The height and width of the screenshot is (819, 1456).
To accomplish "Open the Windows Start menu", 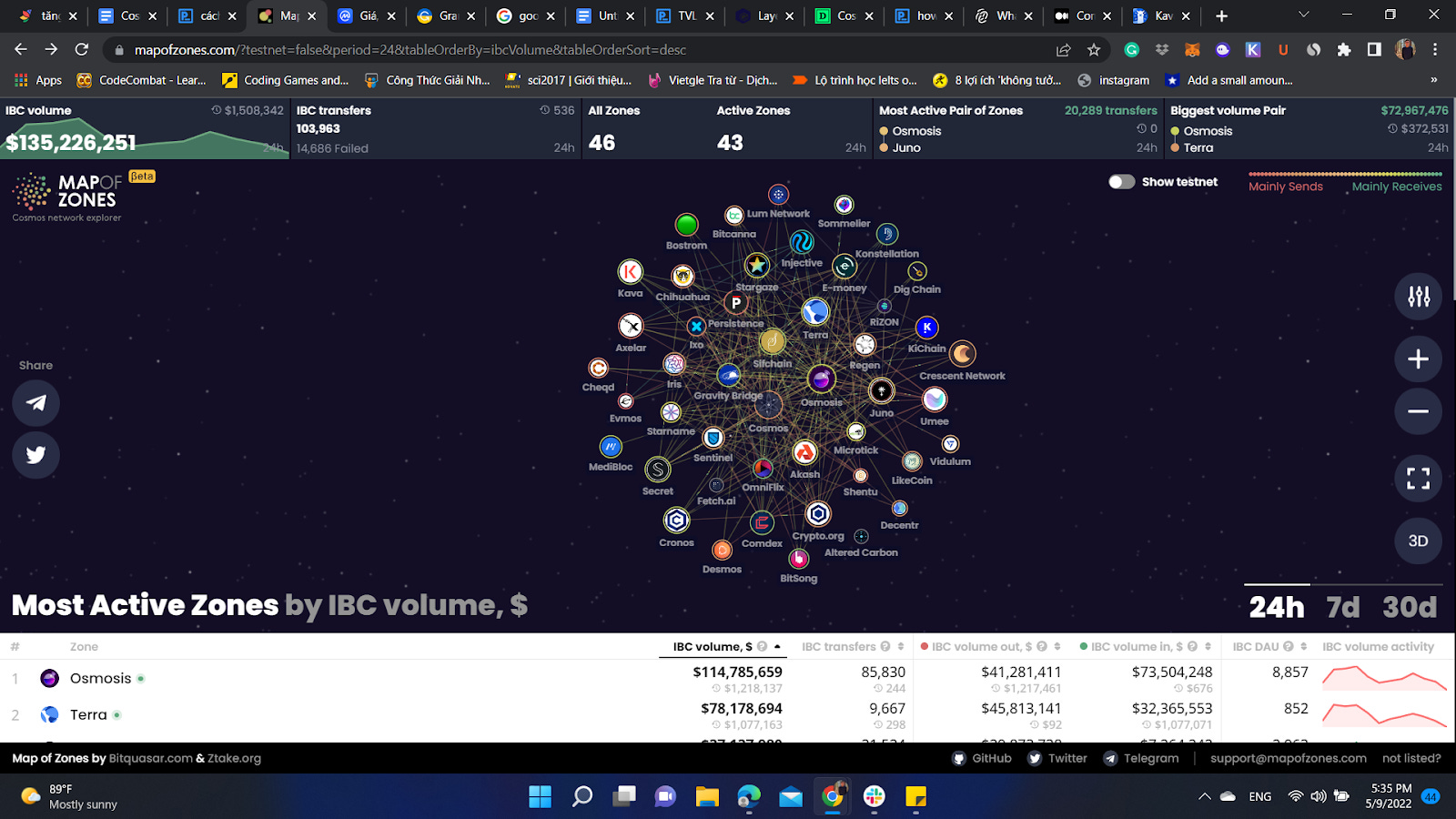I will pos(540,797).
